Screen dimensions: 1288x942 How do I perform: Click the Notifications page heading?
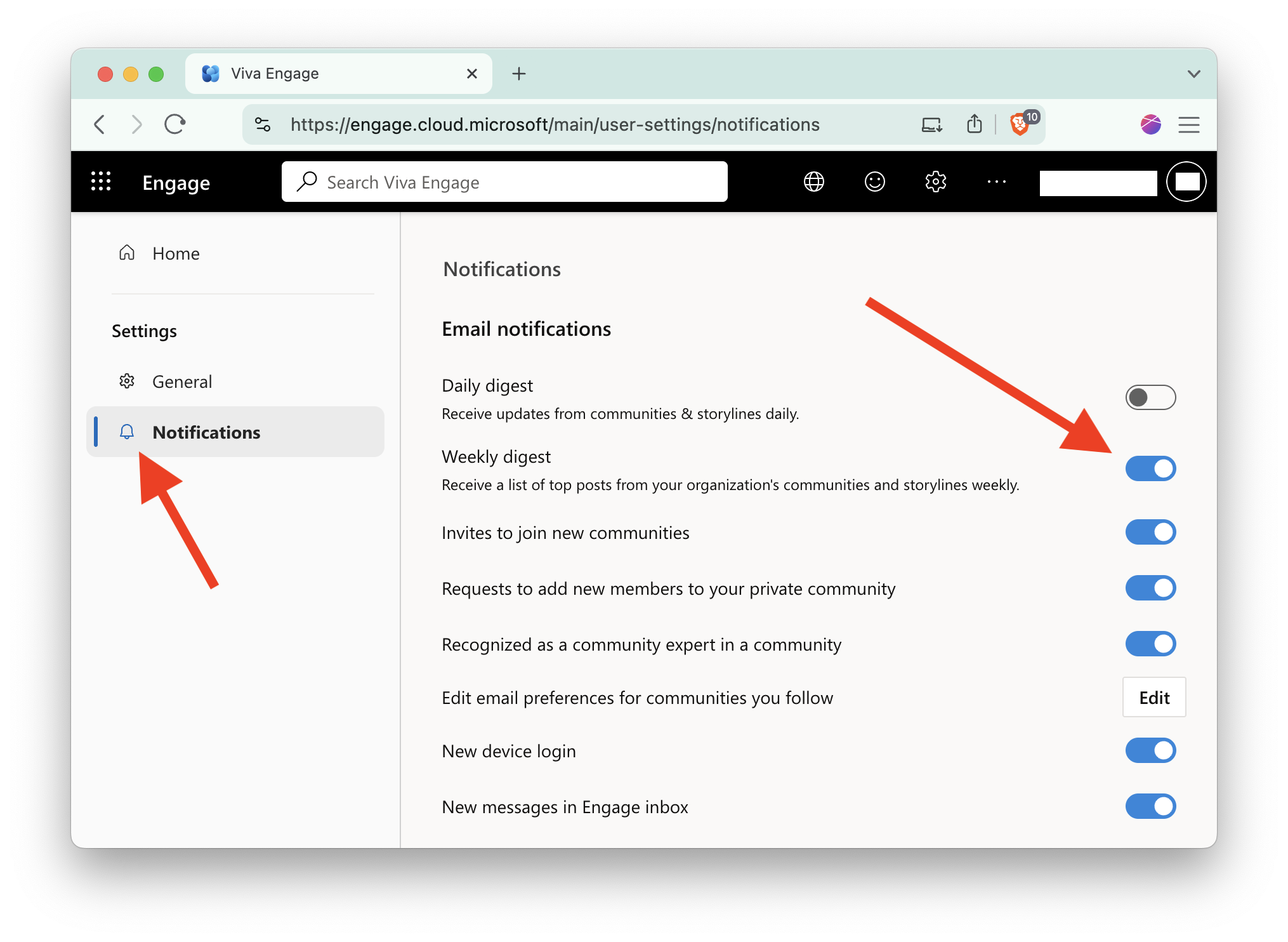pyautogui.click(x=502, y=269)
